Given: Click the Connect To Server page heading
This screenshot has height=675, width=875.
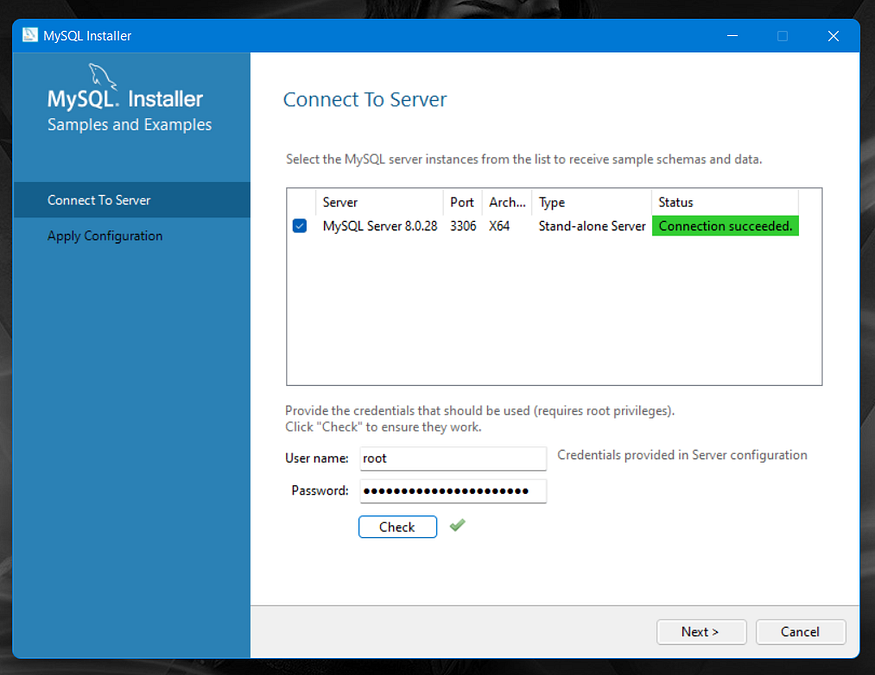Looking at the screenshot, I should (365, 99).
